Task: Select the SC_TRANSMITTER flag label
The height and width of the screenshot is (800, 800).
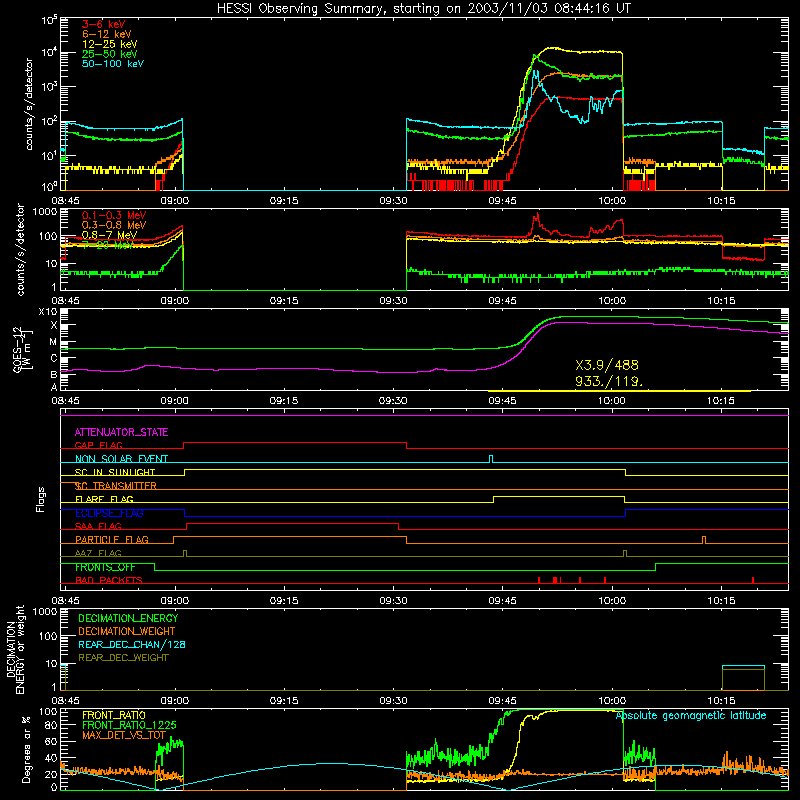Action: tap(115, 486)
